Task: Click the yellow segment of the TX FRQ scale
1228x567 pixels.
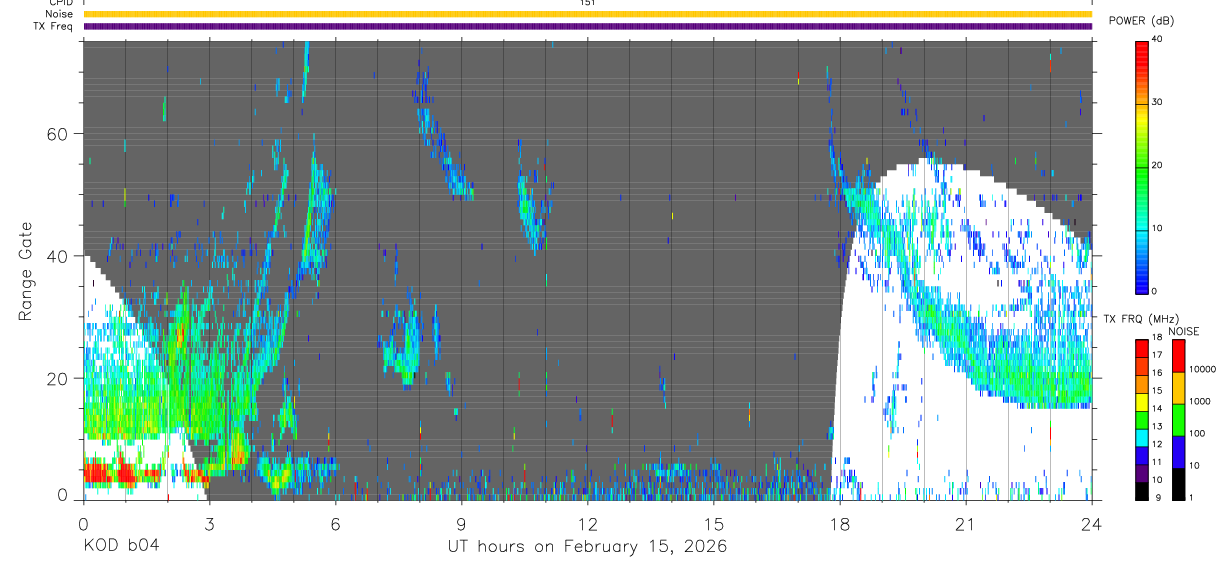Action: (x=1141, y=402)
